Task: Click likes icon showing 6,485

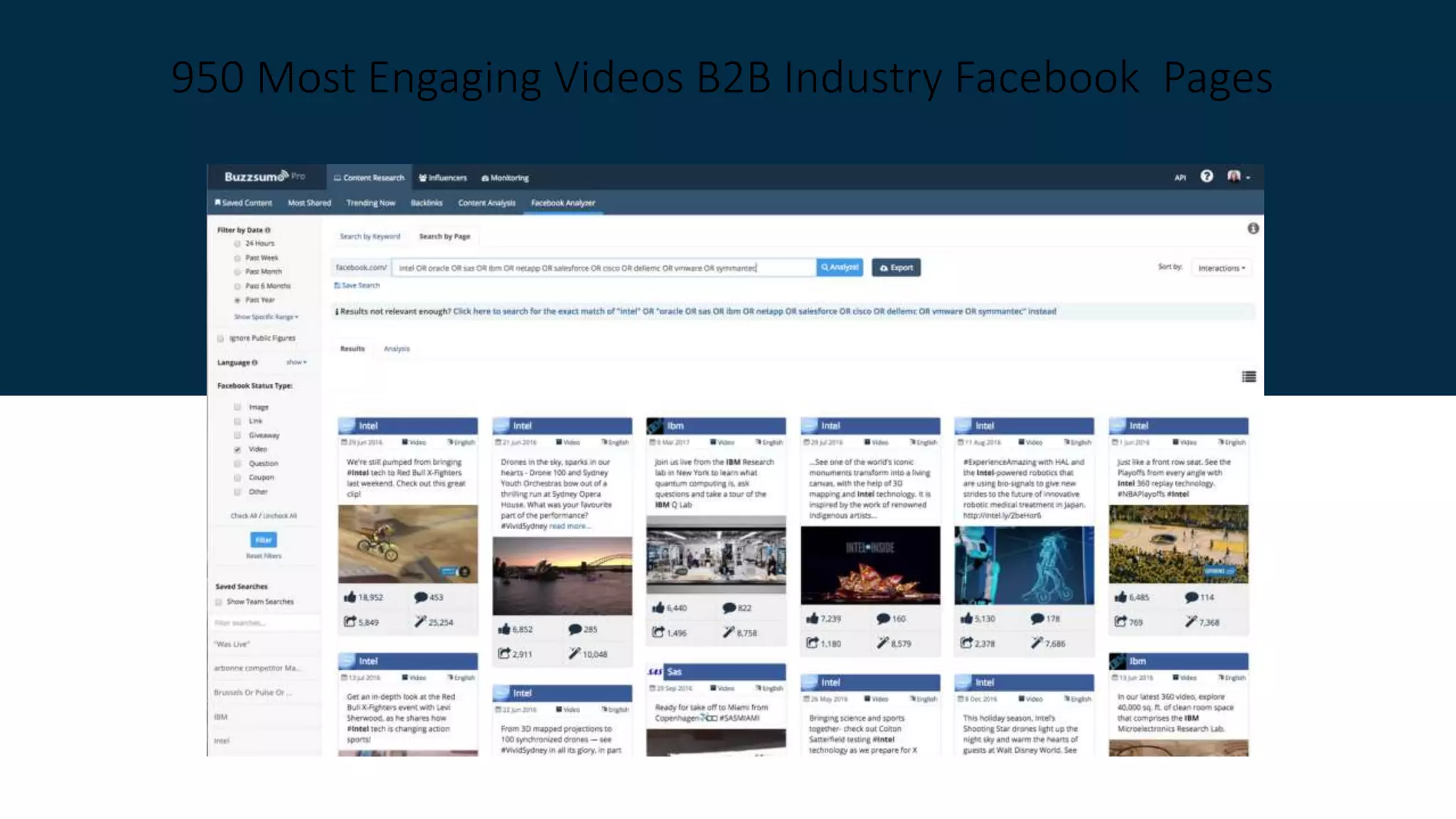Action: point(1121,597)
